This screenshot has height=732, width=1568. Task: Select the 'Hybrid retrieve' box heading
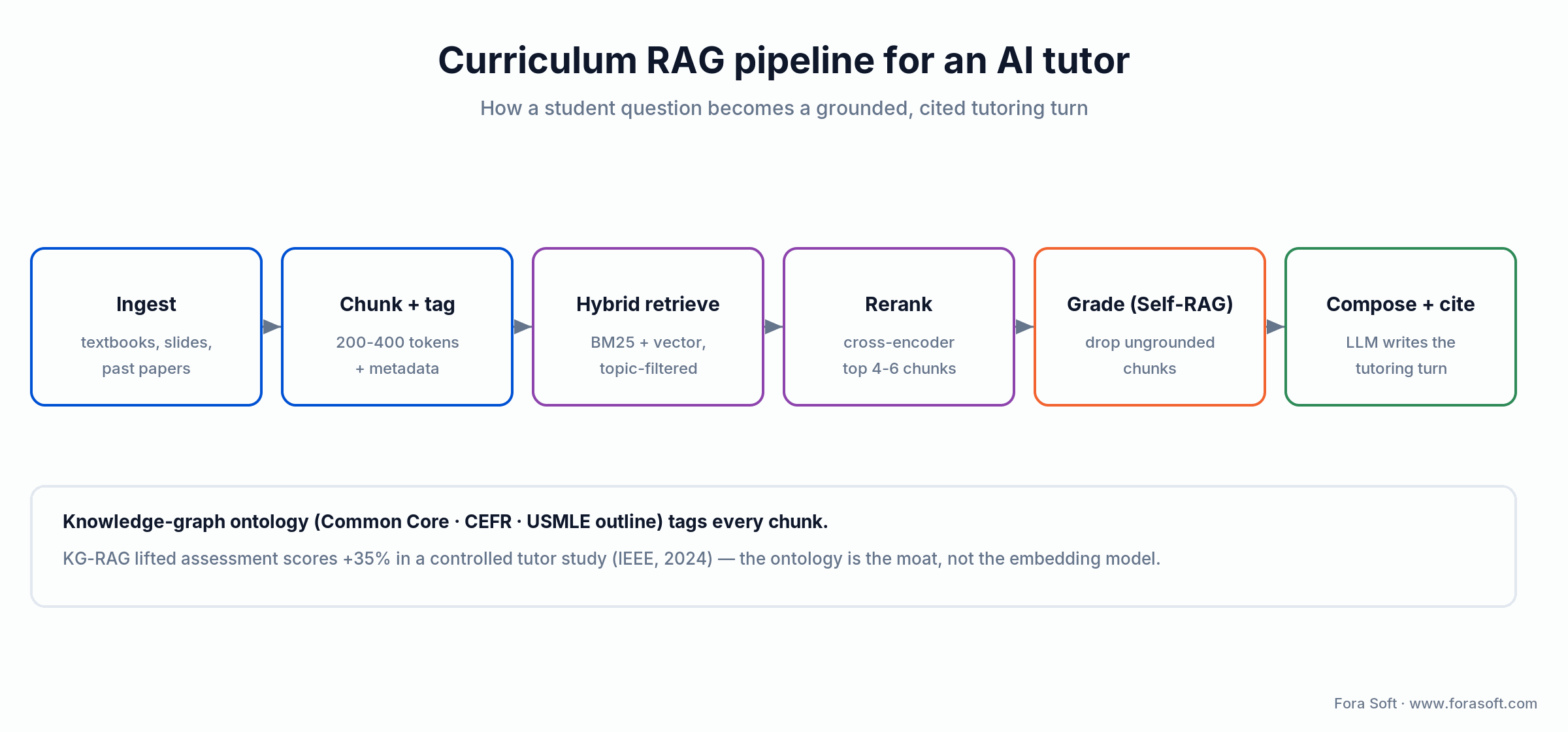(648, 304)
